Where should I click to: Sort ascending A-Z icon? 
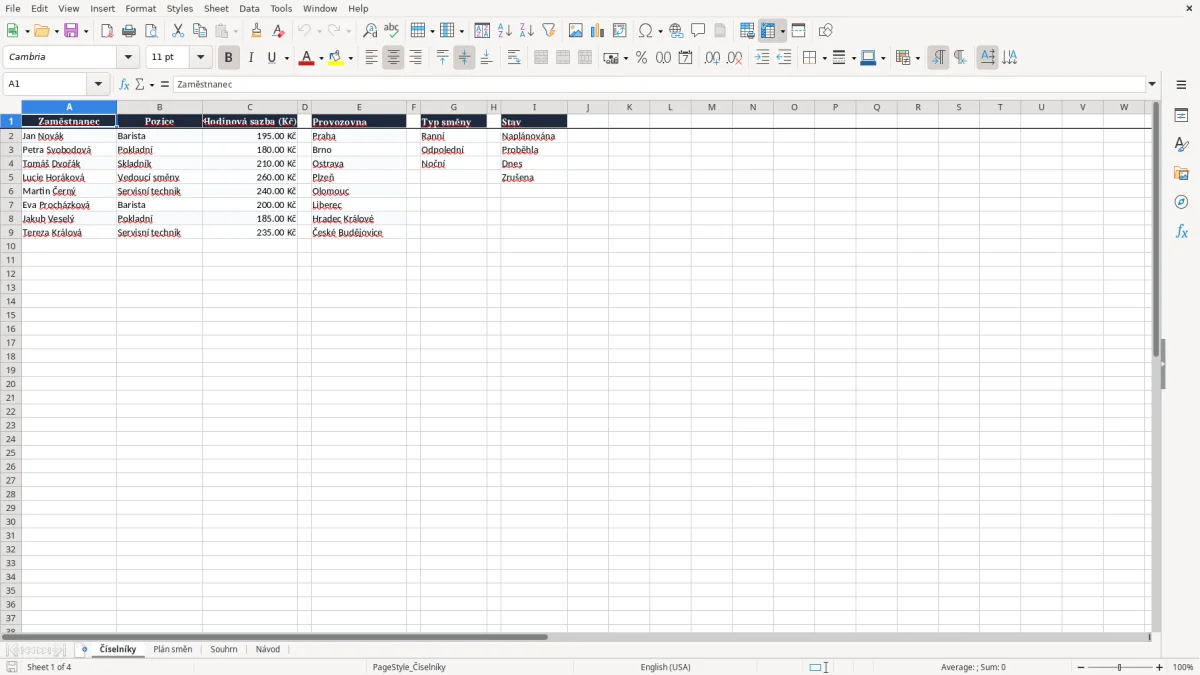pyautogui.click(x=504, y=31)
